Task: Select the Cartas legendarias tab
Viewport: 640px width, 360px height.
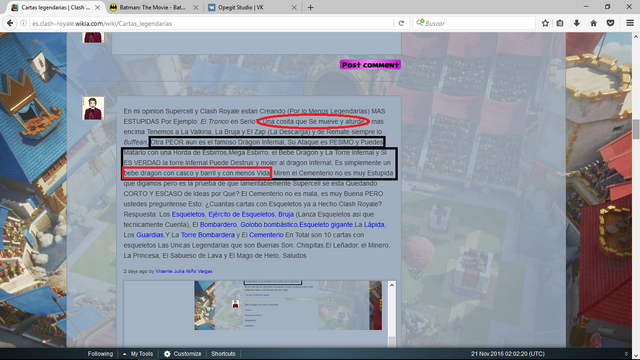Action: coord(56,7)
